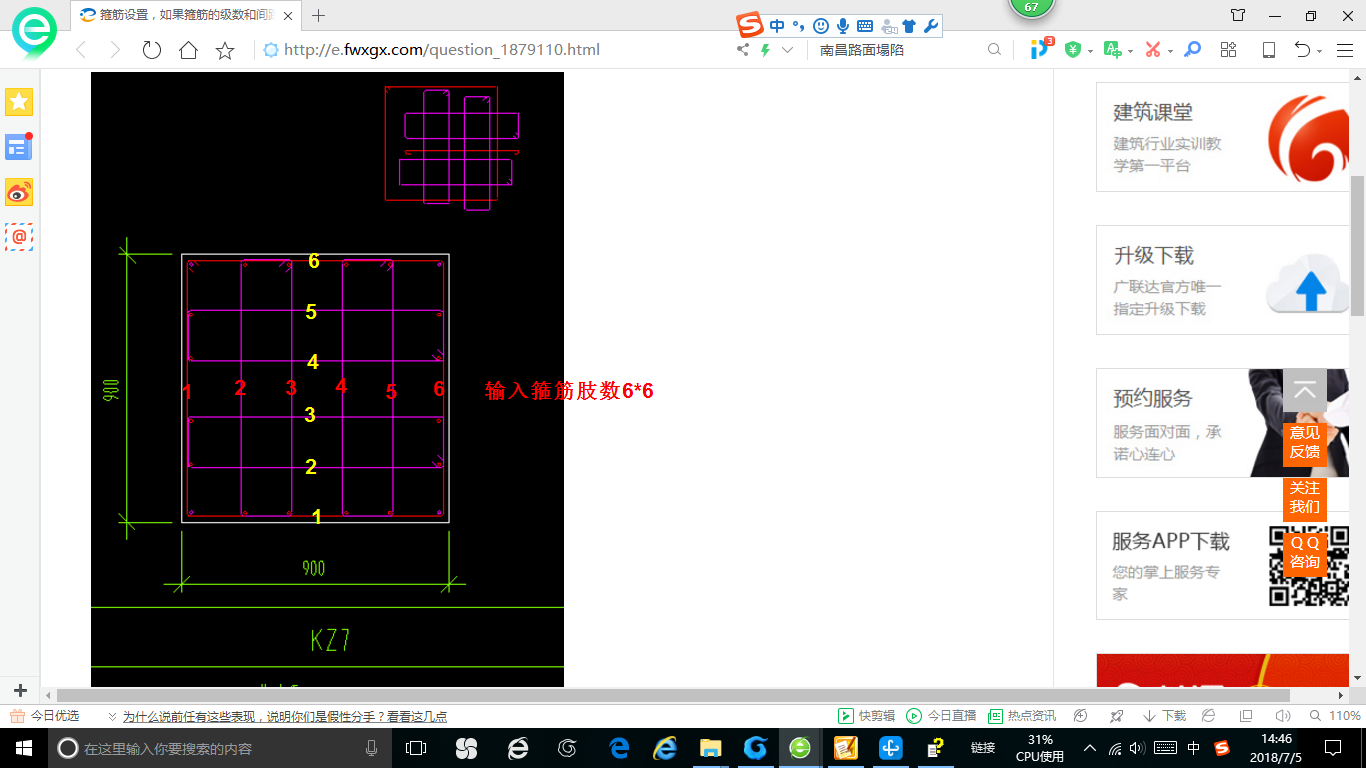Open Sogou wrench toolbox icon
This screenshot has width=1366, height=768.
click(x=930, y=27)
